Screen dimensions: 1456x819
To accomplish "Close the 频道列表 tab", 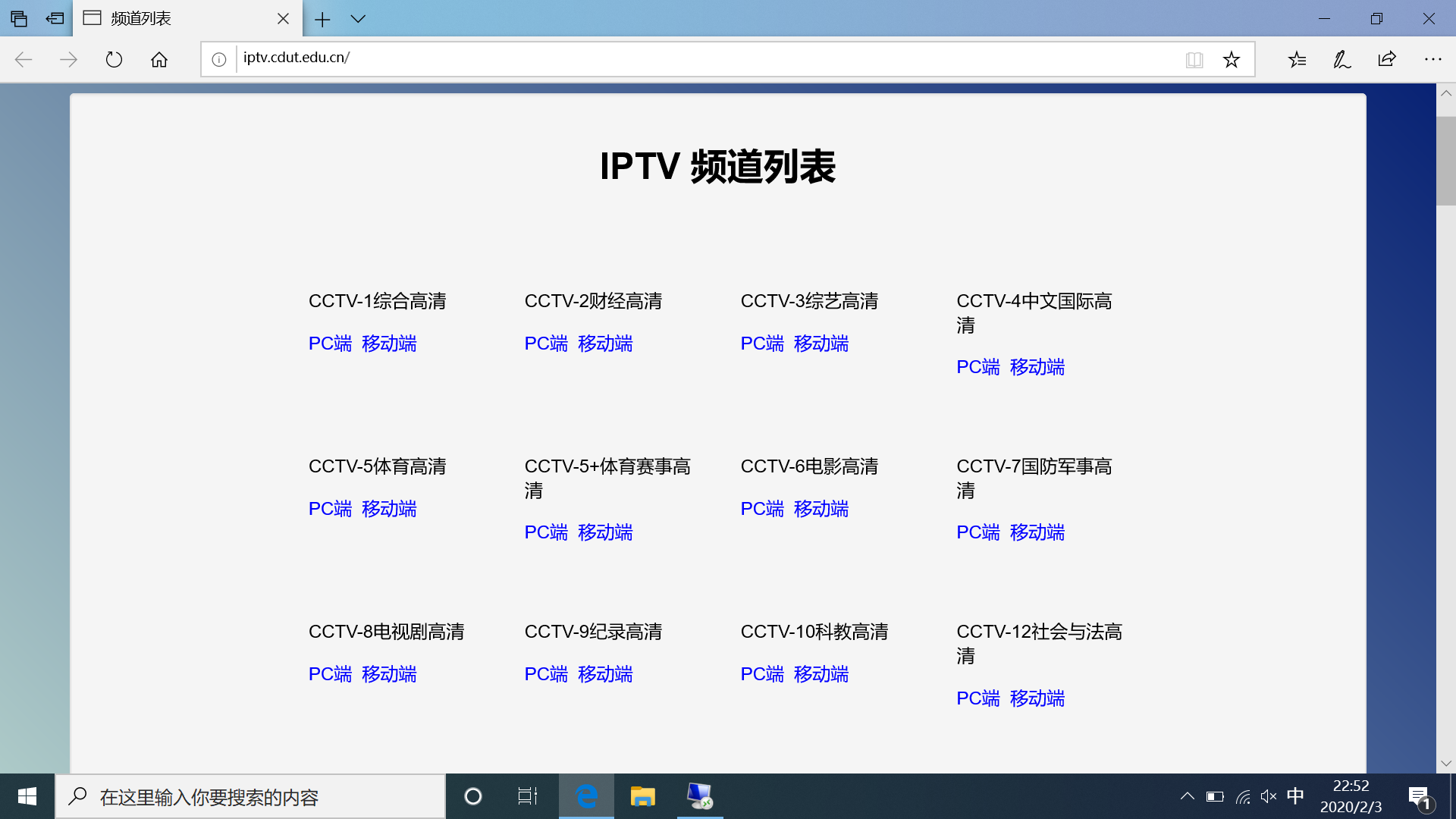I will tap(283, 18).
